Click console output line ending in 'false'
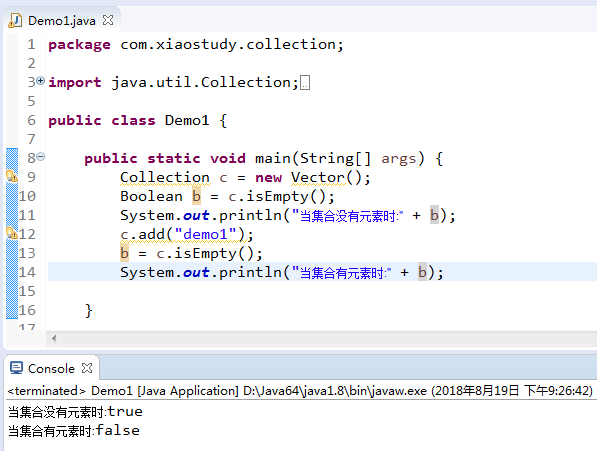 pyautogui.click(x=74, y=431)
